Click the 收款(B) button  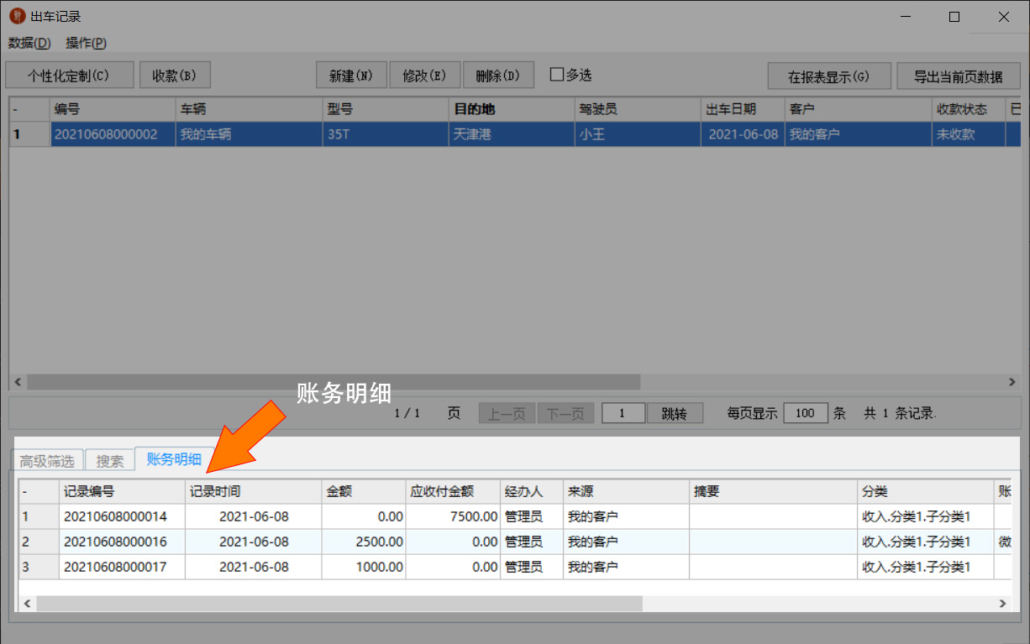pos(175,75)
